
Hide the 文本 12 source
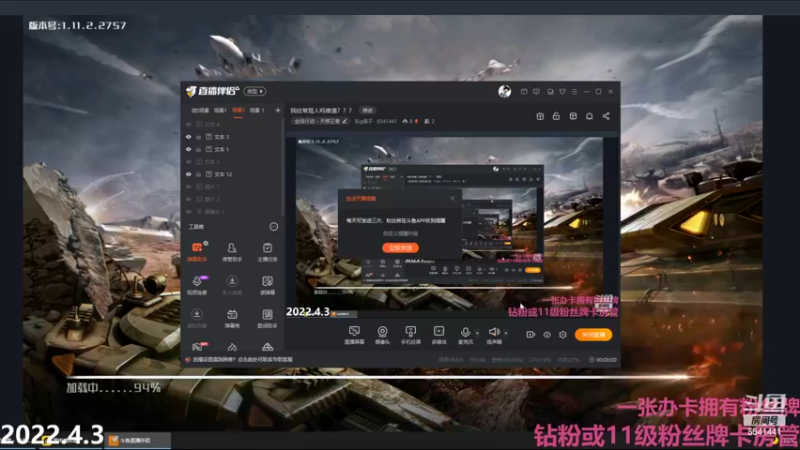pyautogui.click(x=188, y=174)
